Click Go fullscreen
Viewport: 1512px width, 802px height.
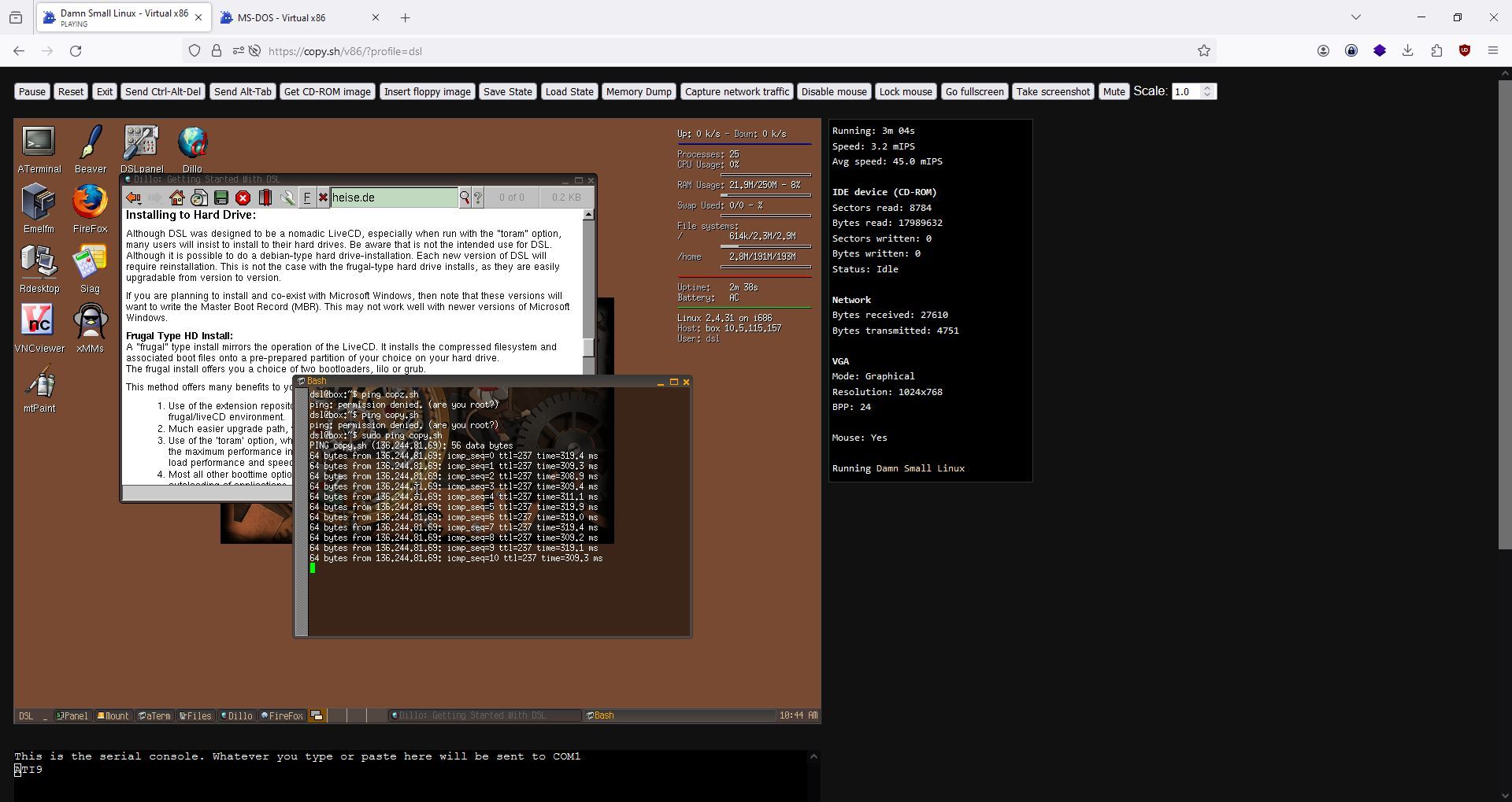975,92
